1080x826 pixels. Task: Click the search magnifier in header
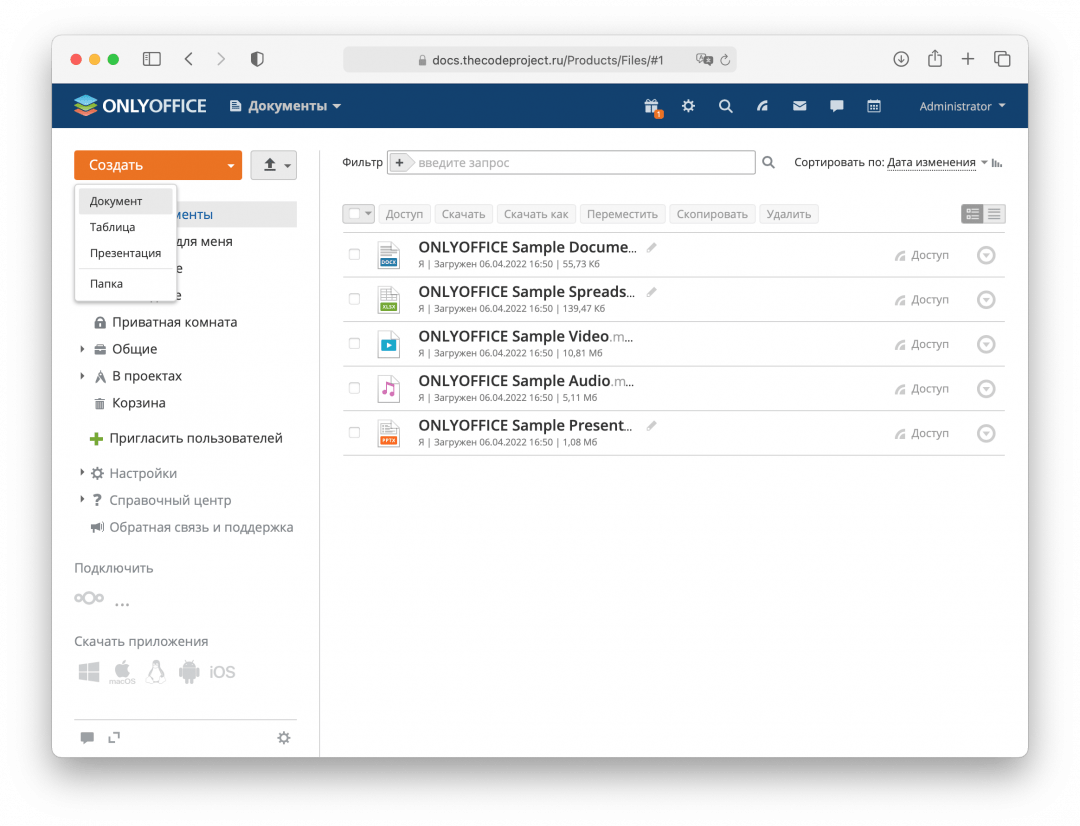click(x=726, y=106)
